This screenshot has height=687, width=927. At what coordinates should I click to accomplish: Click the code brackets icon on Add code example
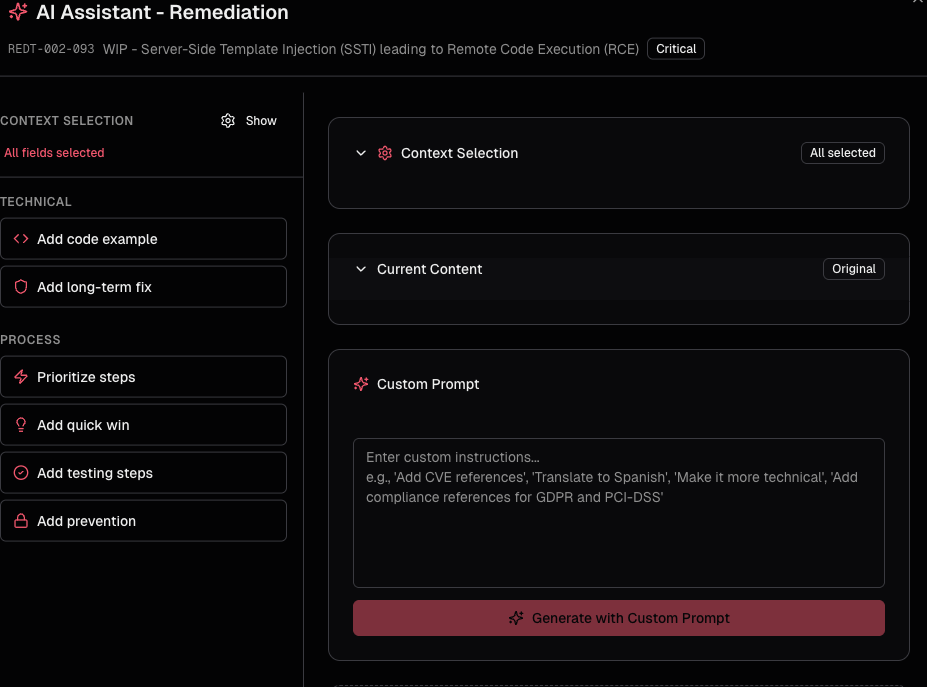tap(20, 239)
